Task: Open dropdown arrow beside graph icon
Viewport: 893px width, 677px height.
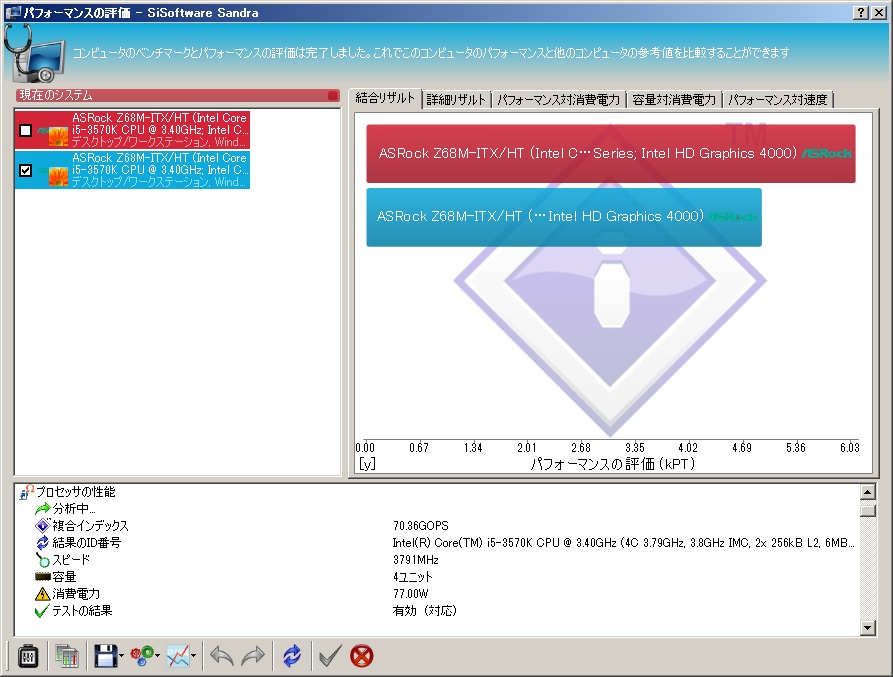Action: click(194, 657)
